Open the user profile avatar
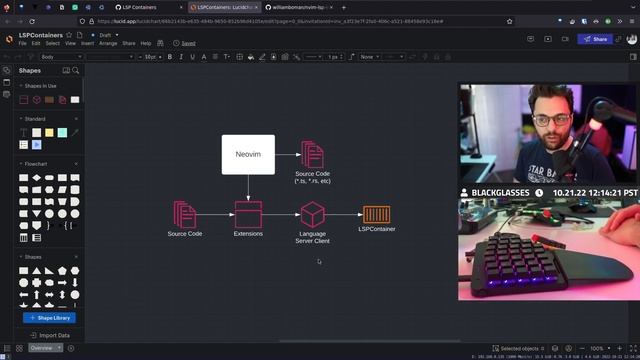The height and width of the screenshot is (360, 640). coord(632,39)
